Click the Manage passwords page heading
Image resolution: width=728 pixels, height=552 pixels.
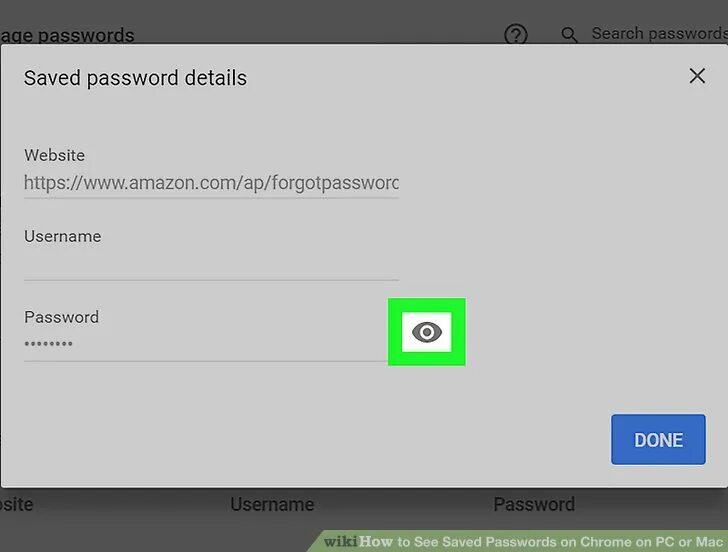click(x=67, y=35)
